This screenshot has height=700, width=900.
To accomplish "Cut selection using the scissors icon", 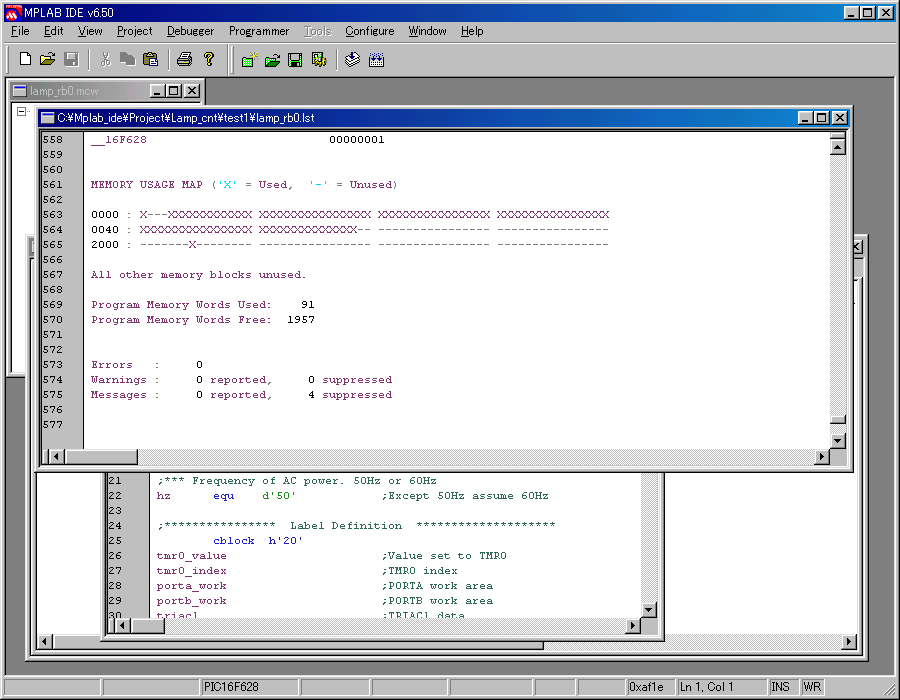I will pos(105,59).
